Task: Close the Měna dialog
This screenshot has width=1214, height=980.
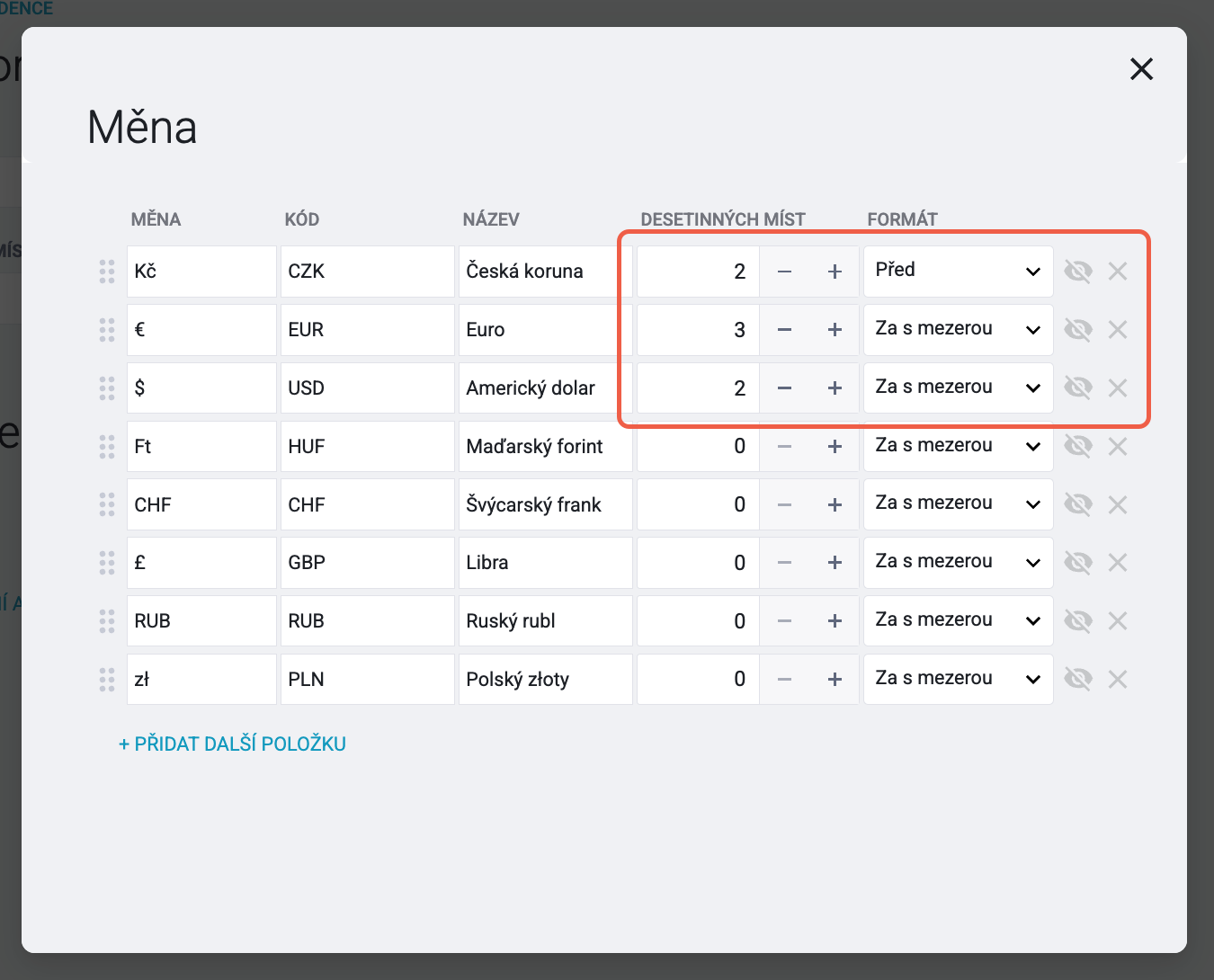Action: pos(1141,69)
